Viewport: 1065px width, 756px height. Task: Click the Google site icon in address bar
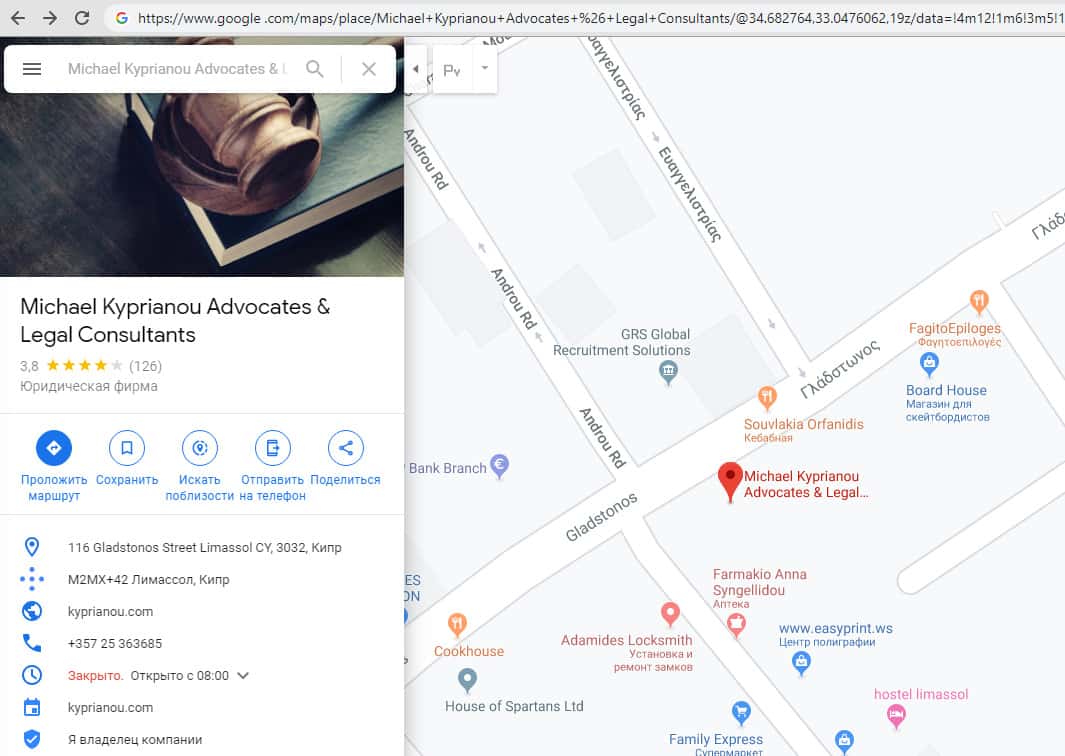122,18
